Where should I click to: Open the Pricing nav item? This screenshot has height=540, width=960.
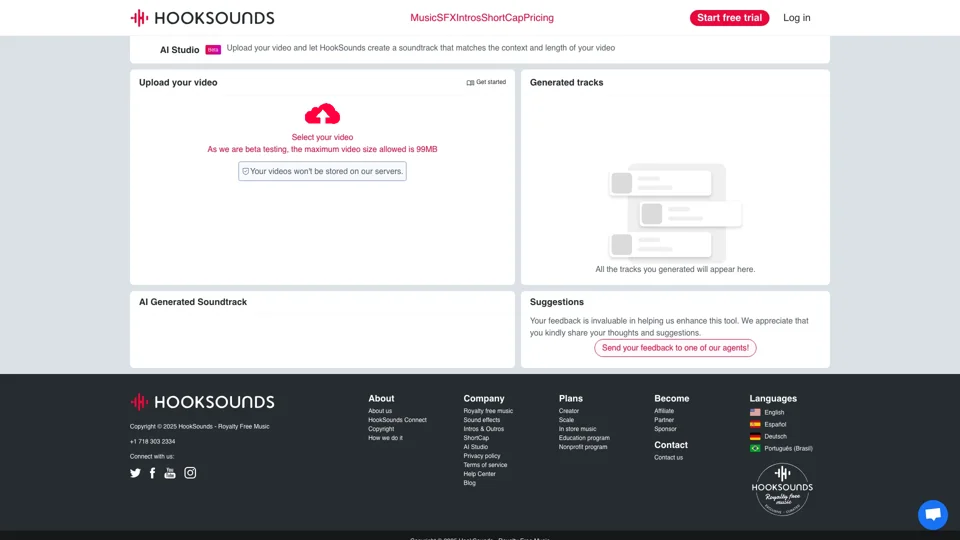(538, 18)
